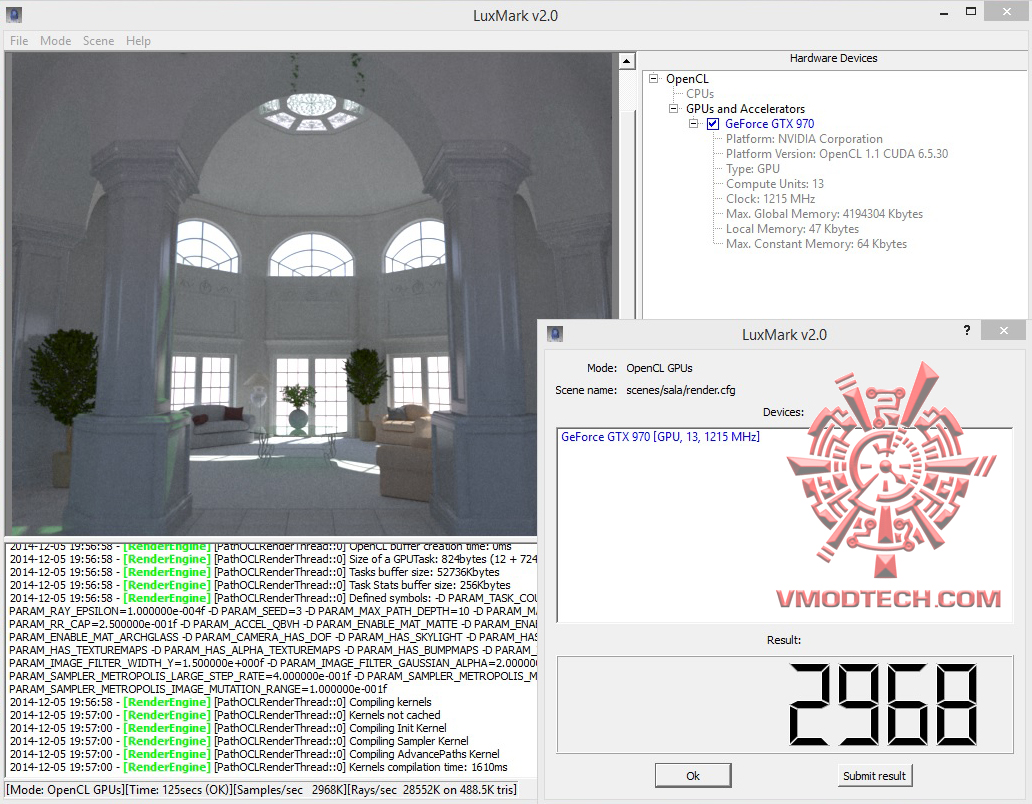Select the GeForce GTX 970 tree item
Viewport: 1032px width, 804px height.
coord(769,124)
